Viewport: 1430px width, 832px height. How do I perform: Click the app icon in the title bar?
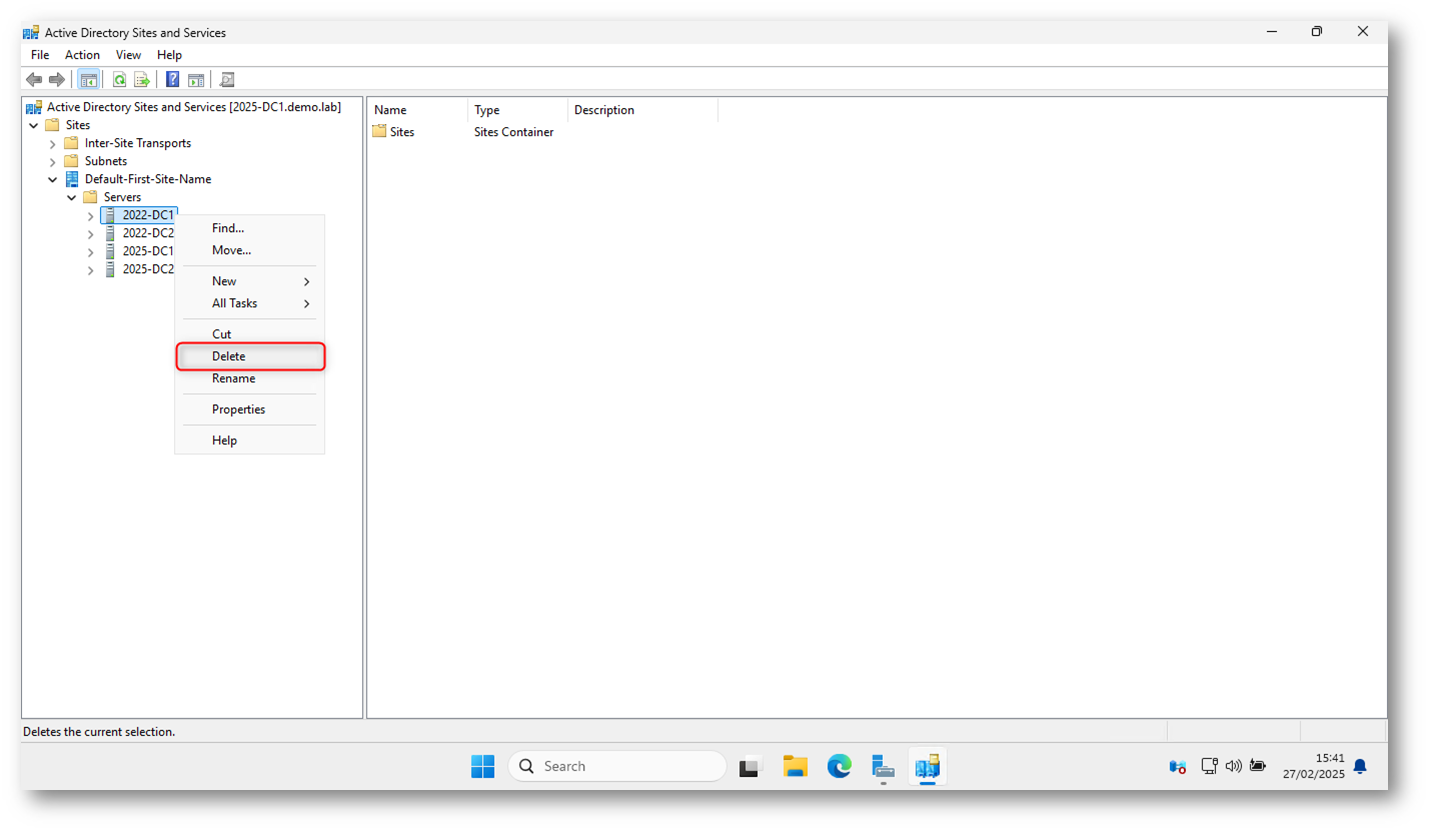click(x=32, y=32)
